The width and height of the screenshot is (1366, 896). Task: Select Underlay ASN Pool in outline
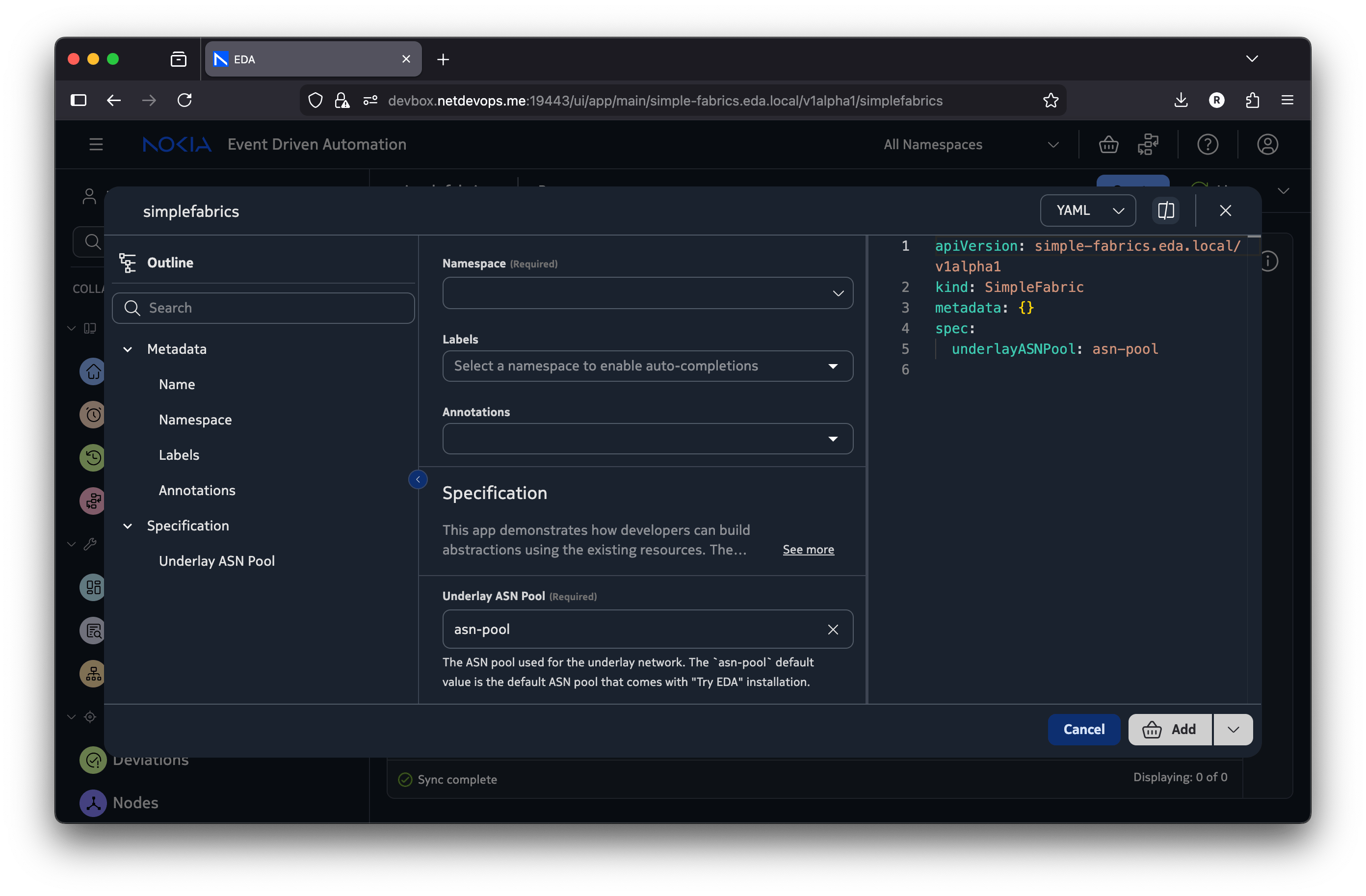[216, 561]
